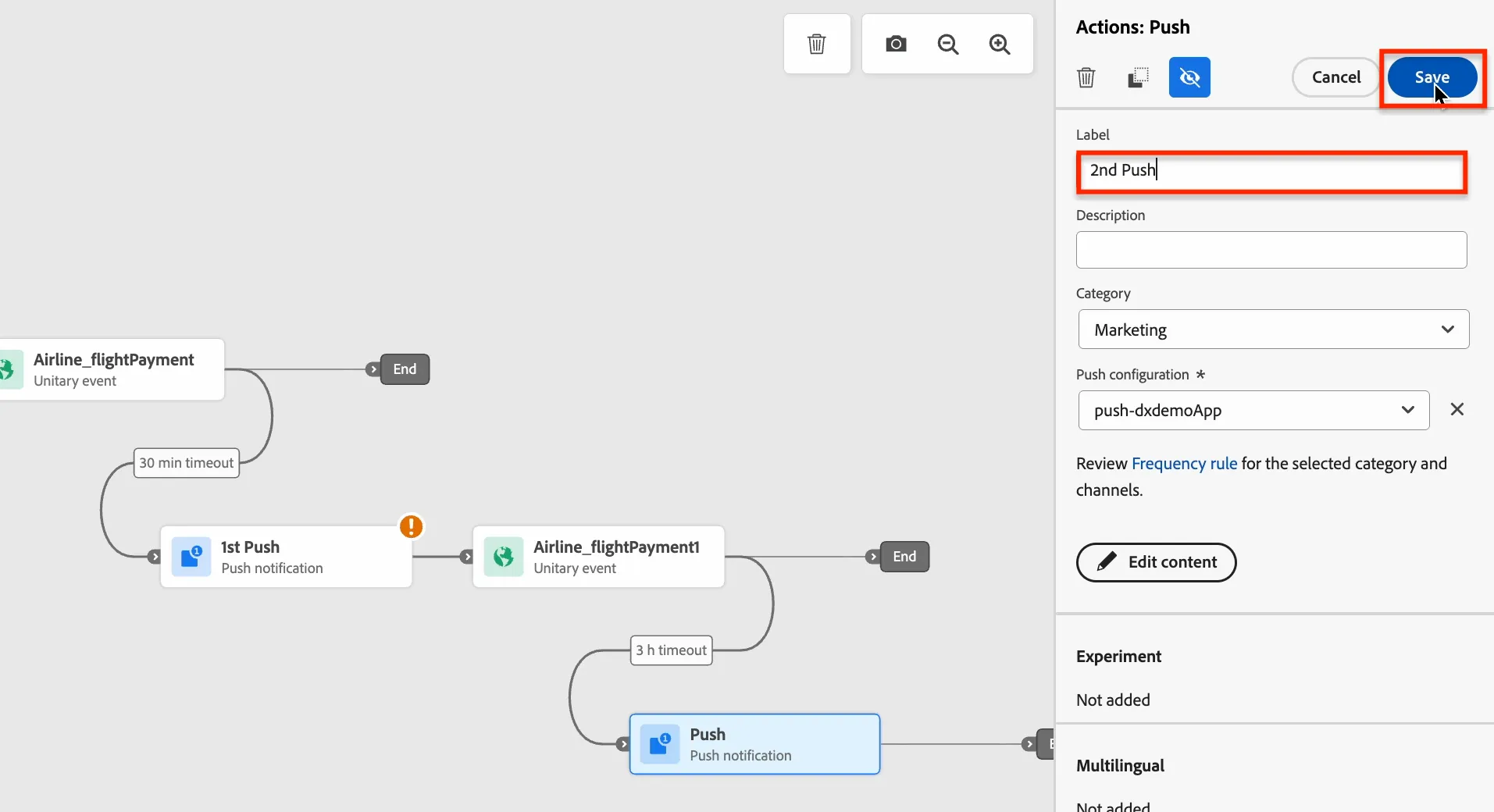Click the 30 min timeout label
The height and width of the screenshot is (812, 1494).
click(x=187, y=463)
